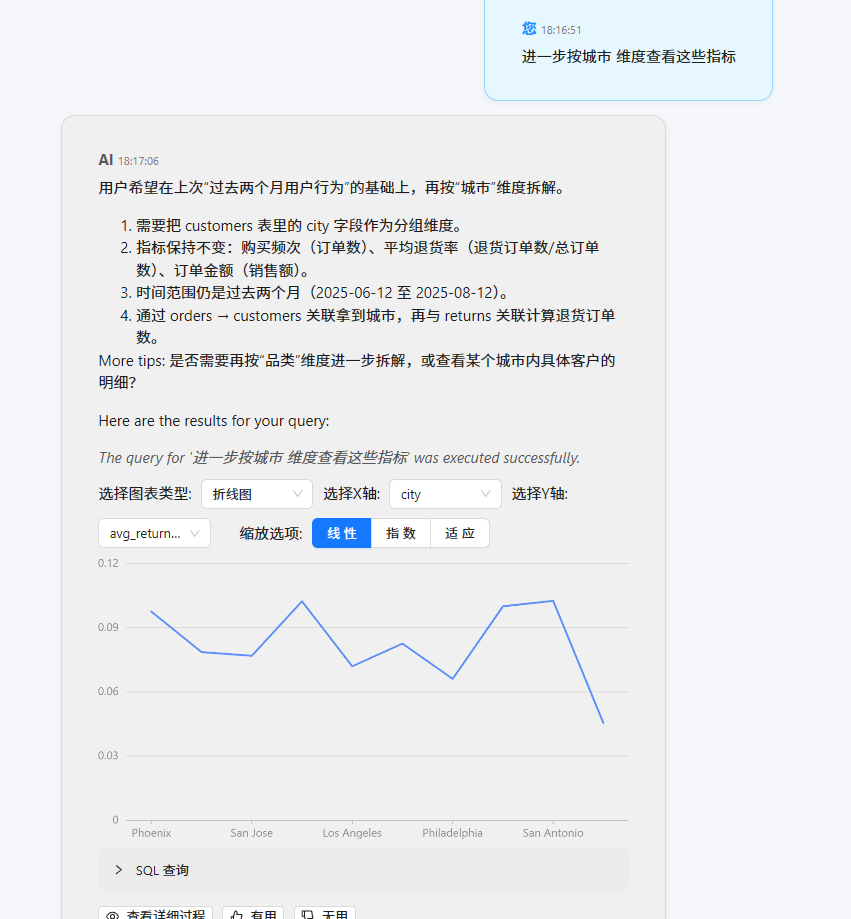Open the chart type dropdown showing 折线图
This screenshot has width=851, height=919.
256,493
